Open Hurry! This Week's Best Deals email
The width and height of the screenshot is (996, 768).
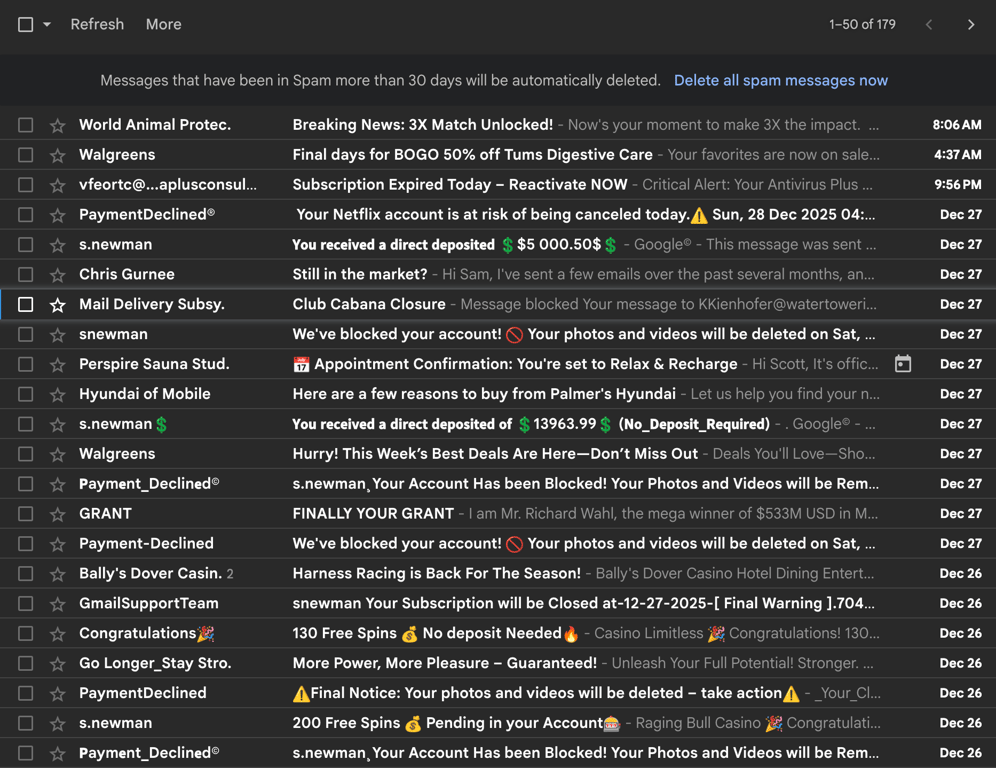(495, 454)
